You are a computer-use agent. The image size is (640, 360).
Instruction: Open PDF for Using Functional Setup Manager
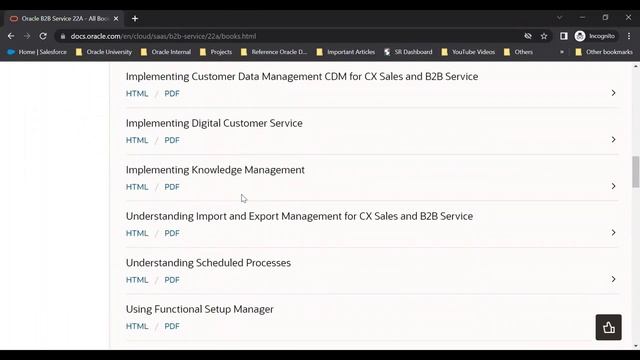(172, 326)
